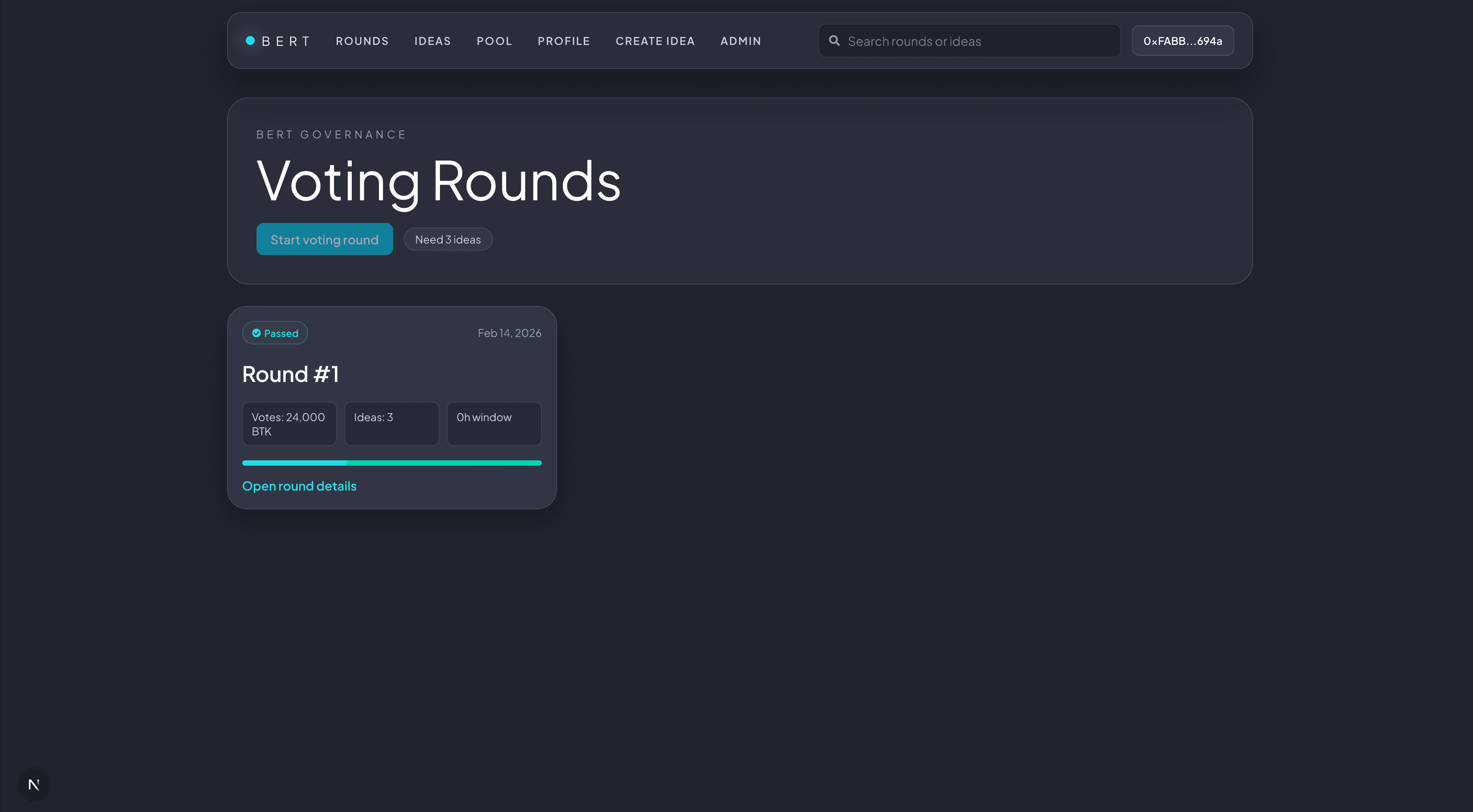The width and height of the screenshot is (1473, 812).
Task: Click the Round #1 card title
Action: pyautogui.click(x=290, y=374)
